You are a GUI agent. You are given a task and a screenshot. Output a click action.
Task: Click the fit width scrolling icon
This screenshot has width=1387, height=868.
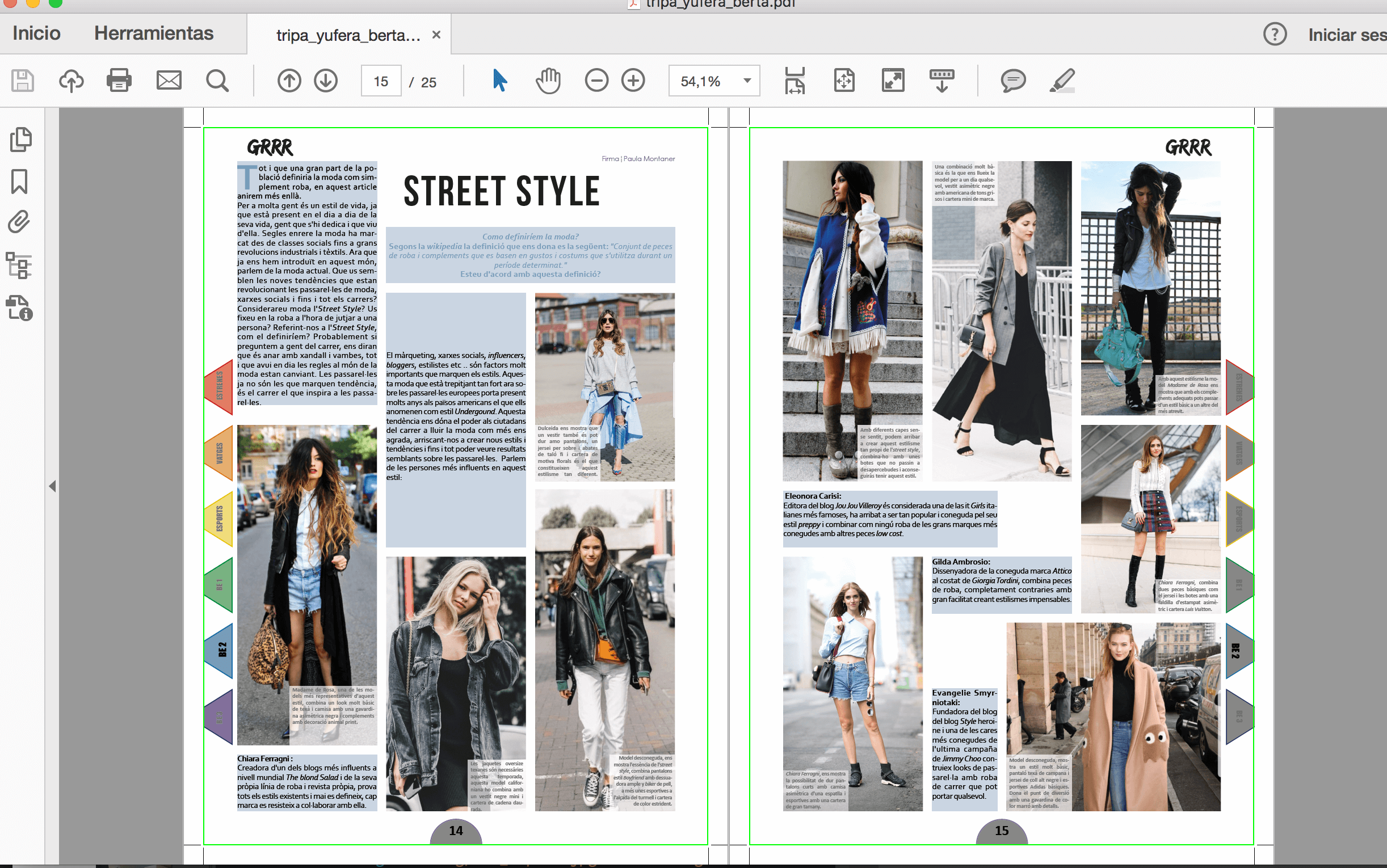coord(795,81)
